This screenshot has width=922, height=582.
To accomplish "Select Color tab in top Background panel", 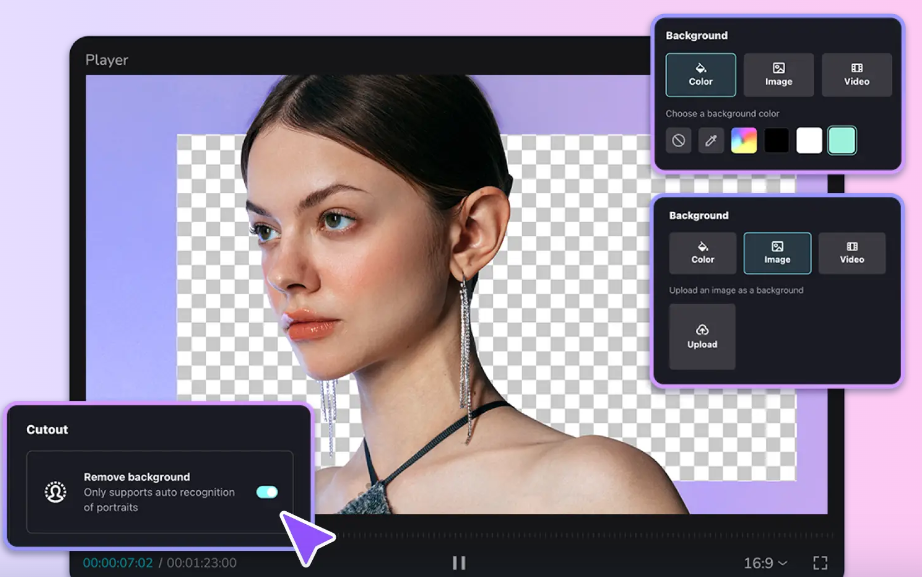I will [x=700, y=75].
